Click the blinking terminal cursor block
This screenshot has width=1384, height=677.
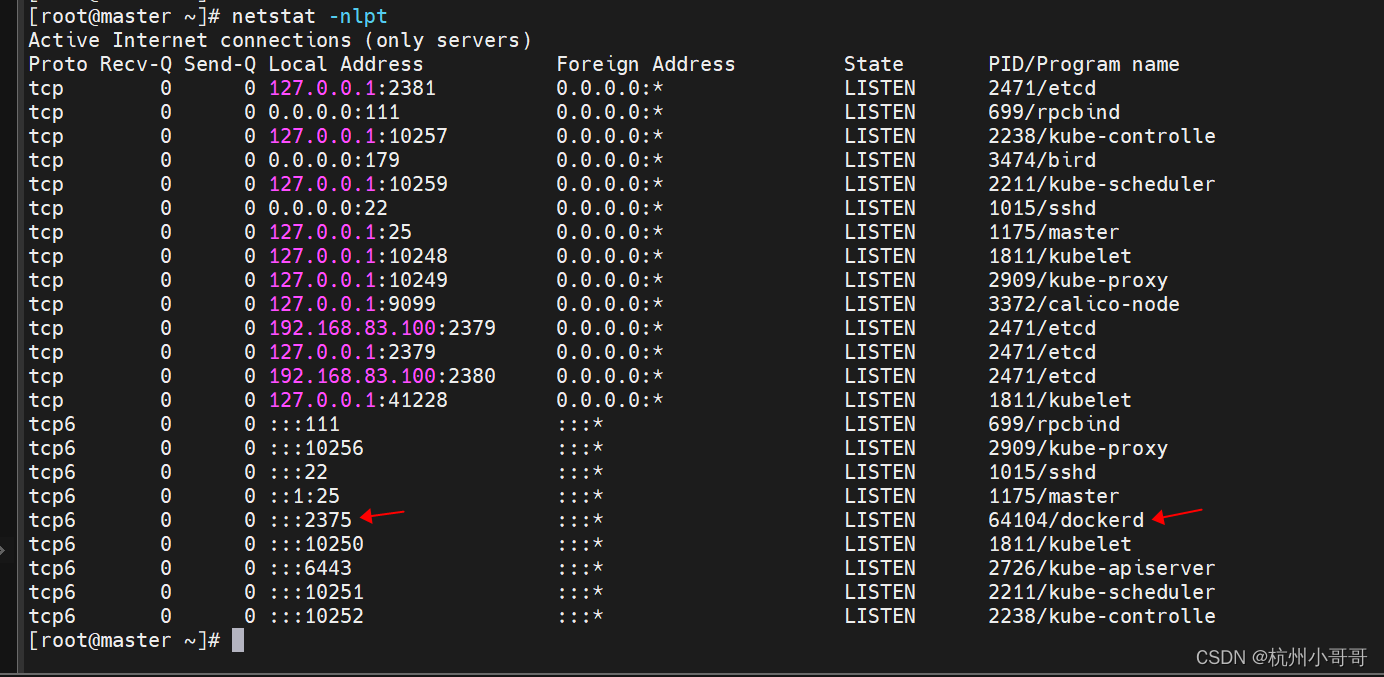236,640
